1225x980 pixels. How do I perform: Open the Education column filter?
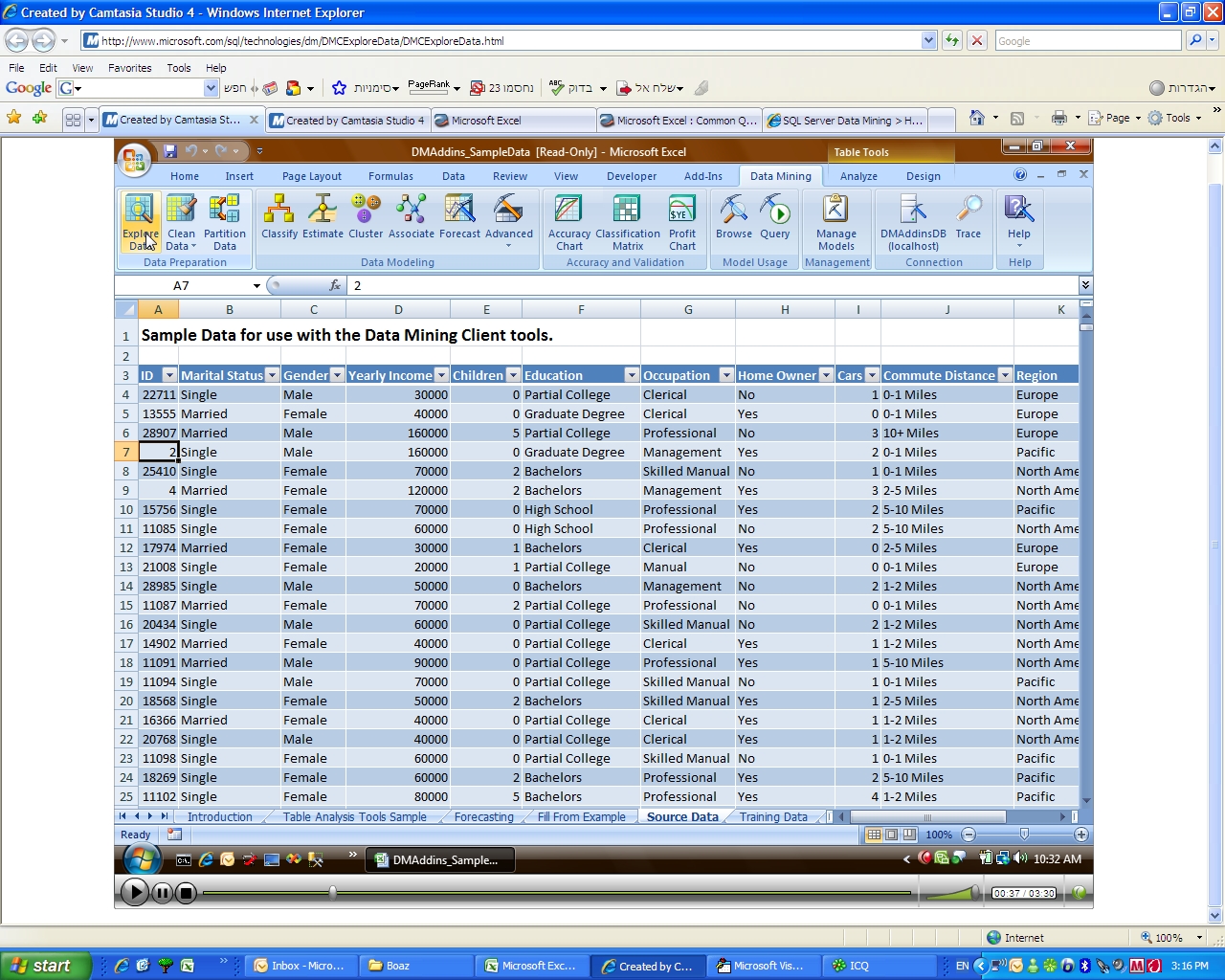pyautogui.click(x=632, y=375)
